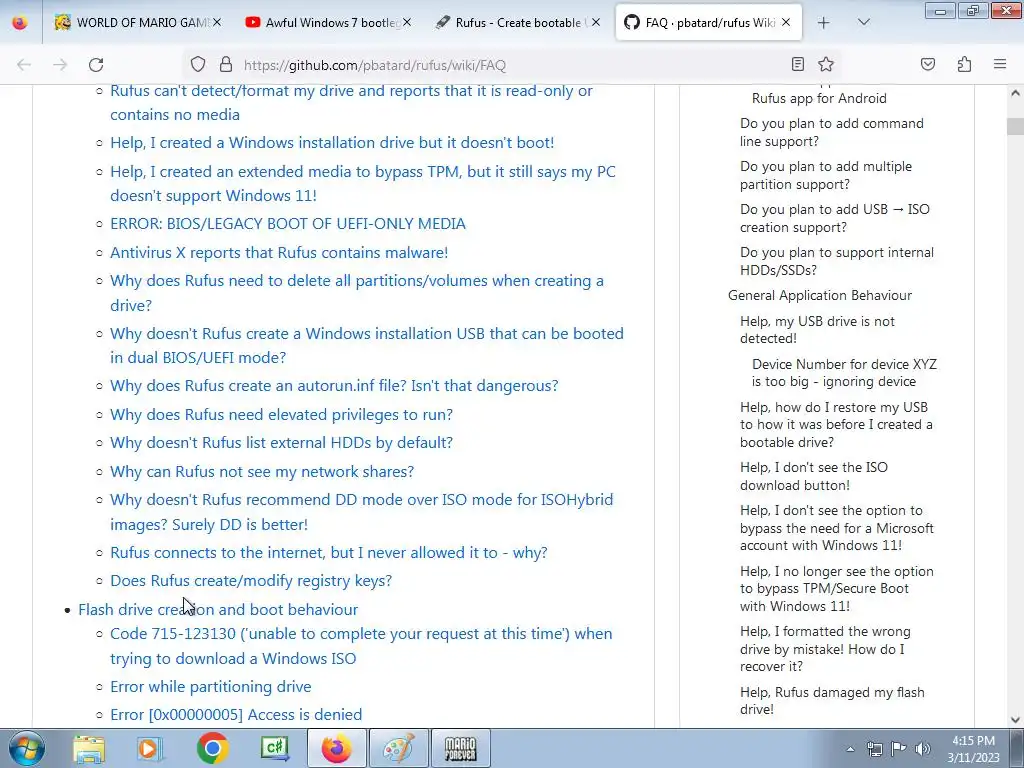1024x768 pixels.
Task: Click the Firefox taskbar button
Action: tap(336, 748)
